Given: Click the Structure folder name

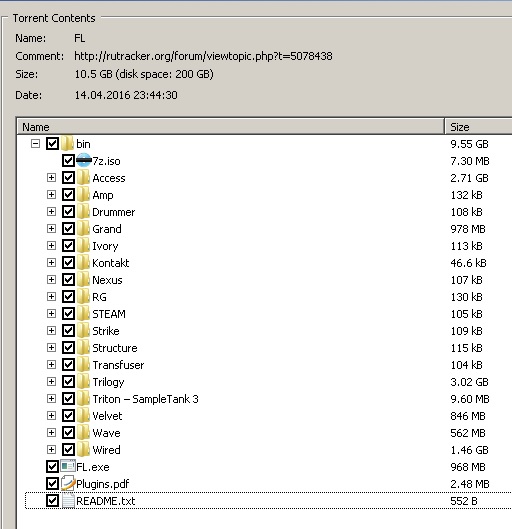Looking at the screenshot, I should point(115,348).
